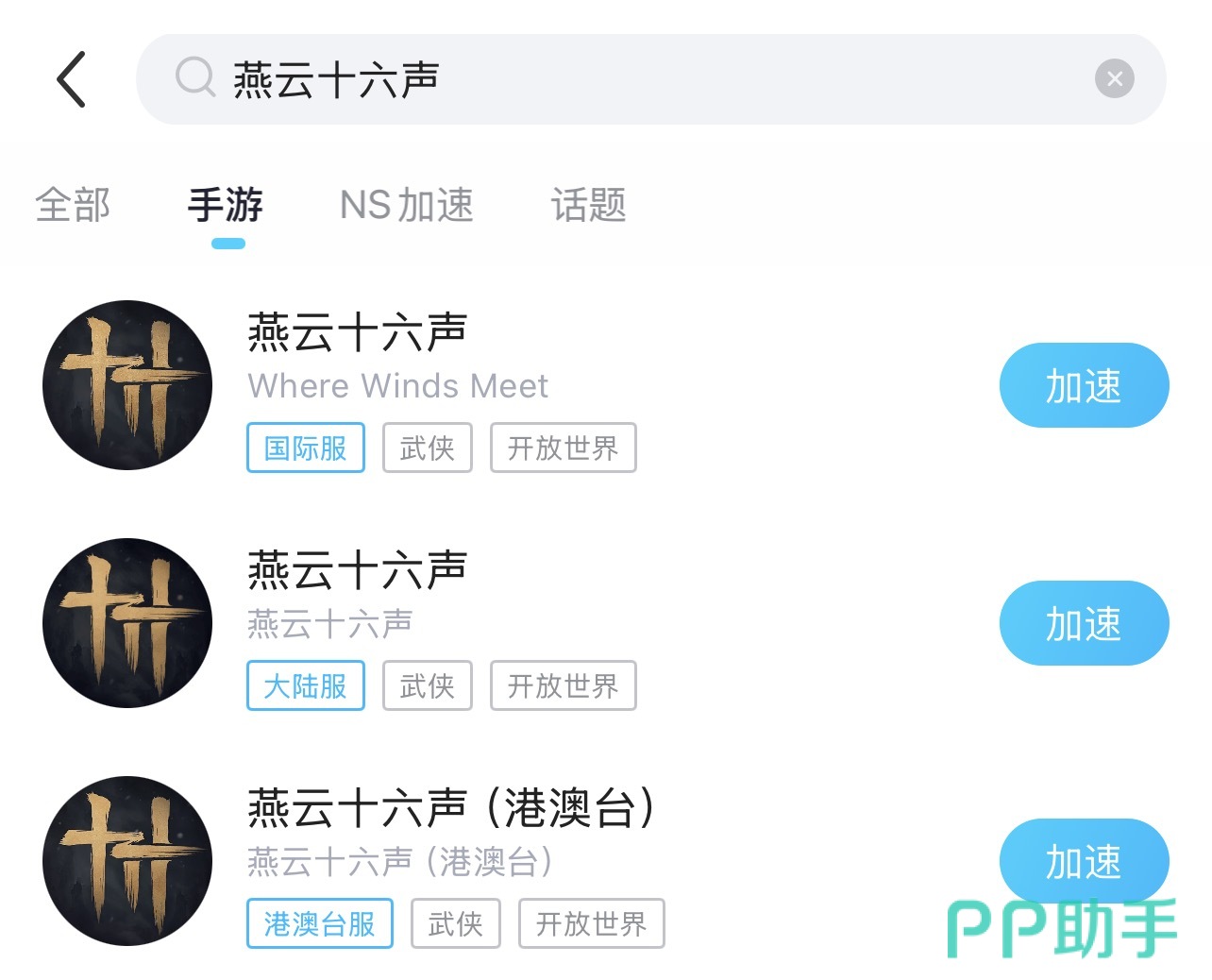Tap 加速 for the 港澳台 version
1212x980 pixels.
coord(1084,861)
